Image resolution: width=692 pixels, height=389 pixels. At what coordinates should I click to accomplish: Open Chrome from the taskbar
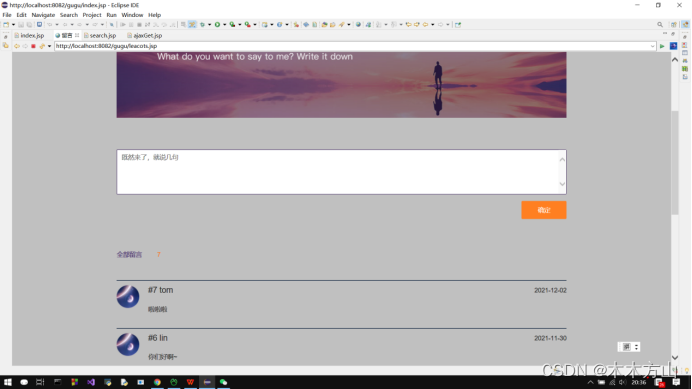pyautogui.click(x=157, y=382)
